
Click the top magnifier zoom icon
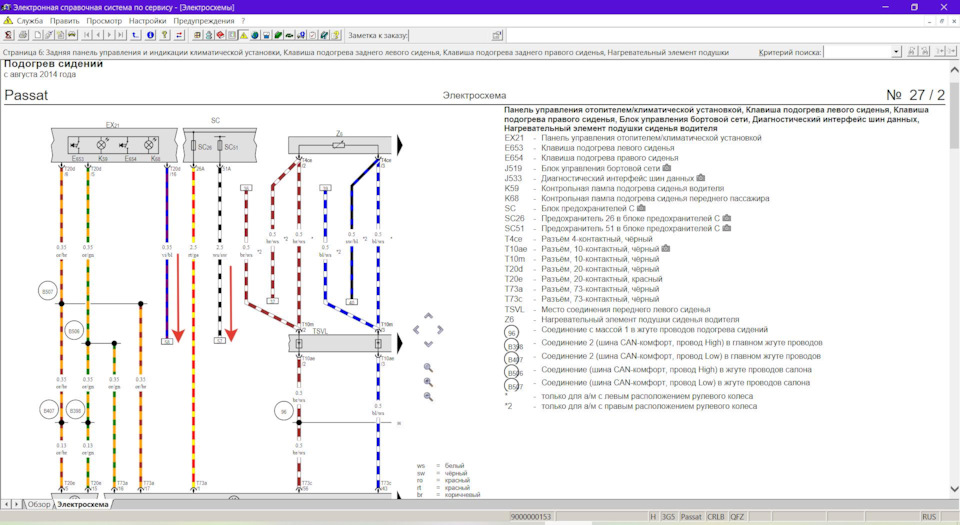[x=429, y=368]
